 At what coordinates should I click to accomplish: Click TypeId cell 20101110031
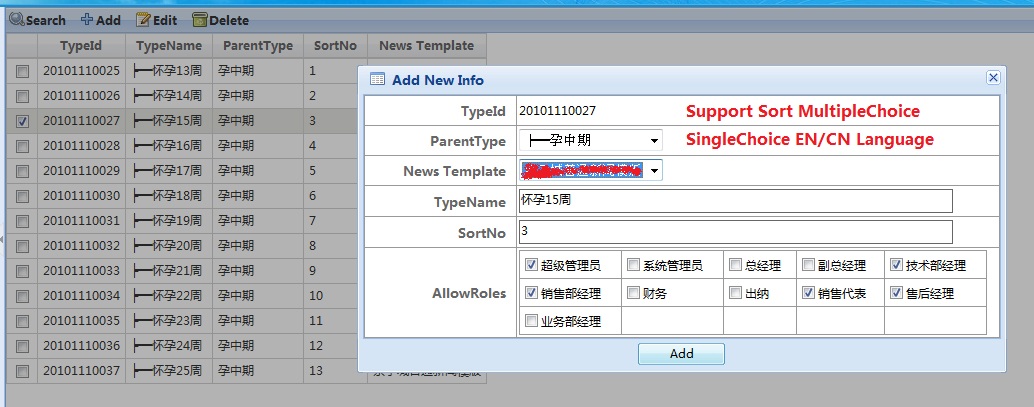coord(81,221)
